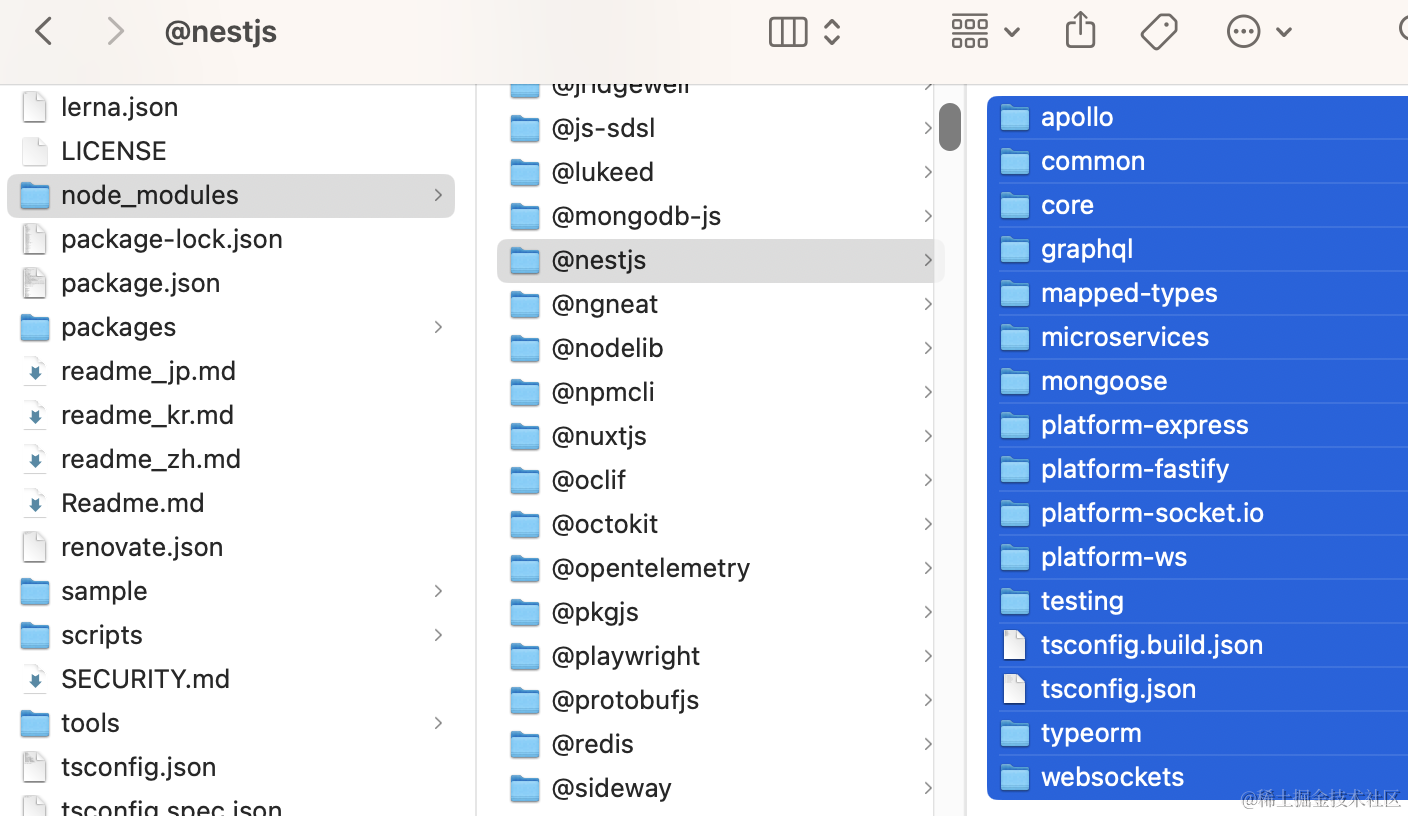Expand the packages folder chevron
Screen dimensions: 1408x816
coord(438,327)
